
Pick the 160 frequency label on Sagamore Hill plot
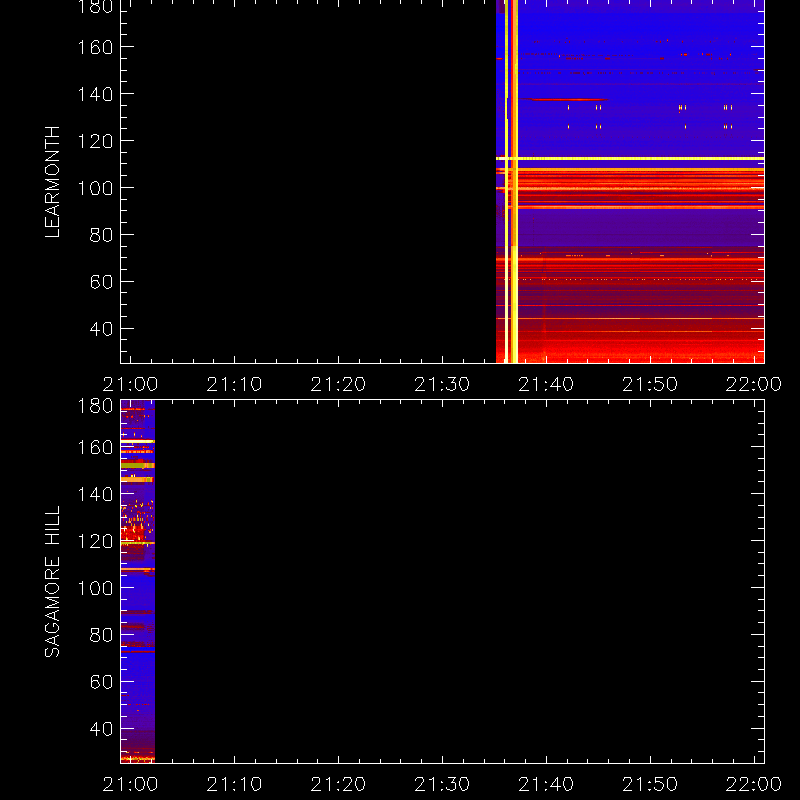(x=95, y=447)
